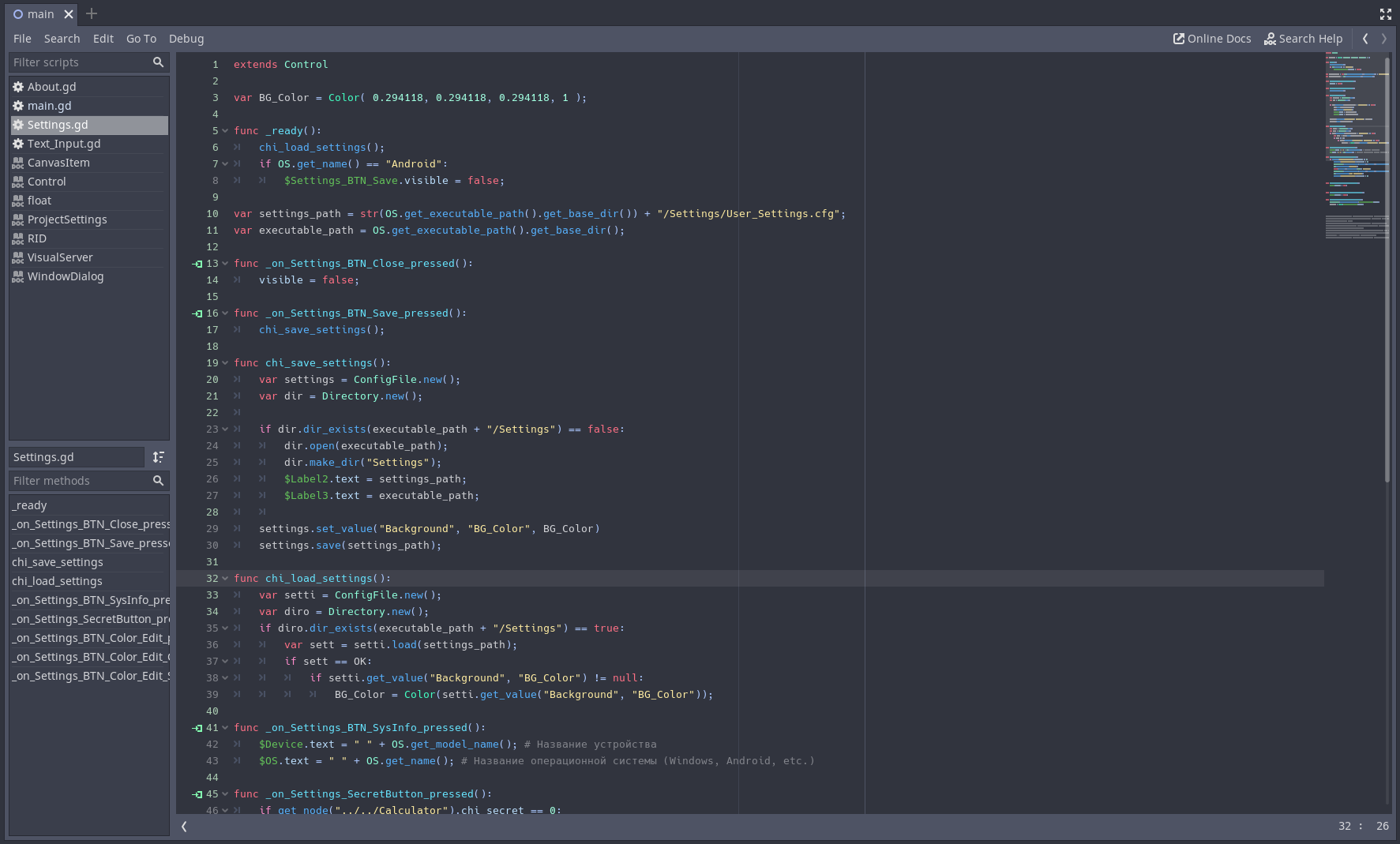Image resolution: width=1400 pixels, height=844 pixels.
Task: Add a new scene tab with plus icon
Action: pyautogui.click(x=92, y=13)
